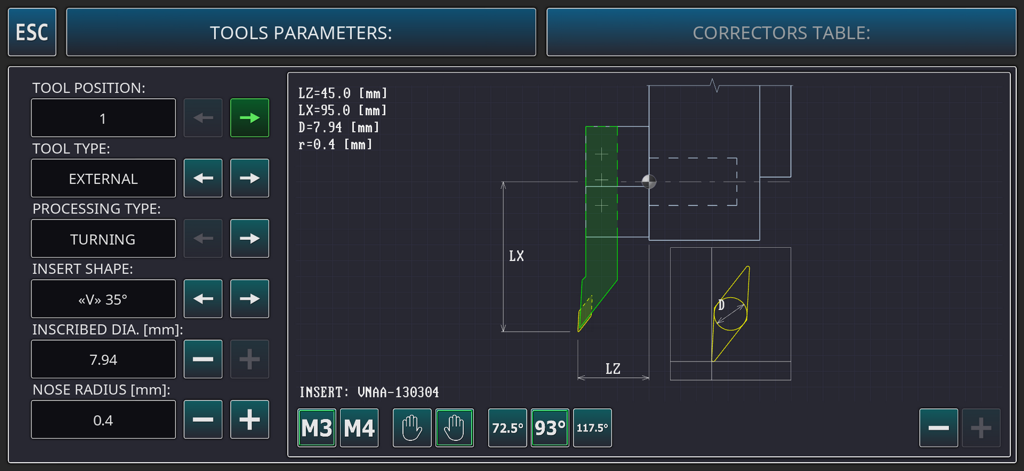Open the Correctors Table tab
Screen dimensions: 1024x471
tap(781, 32)
